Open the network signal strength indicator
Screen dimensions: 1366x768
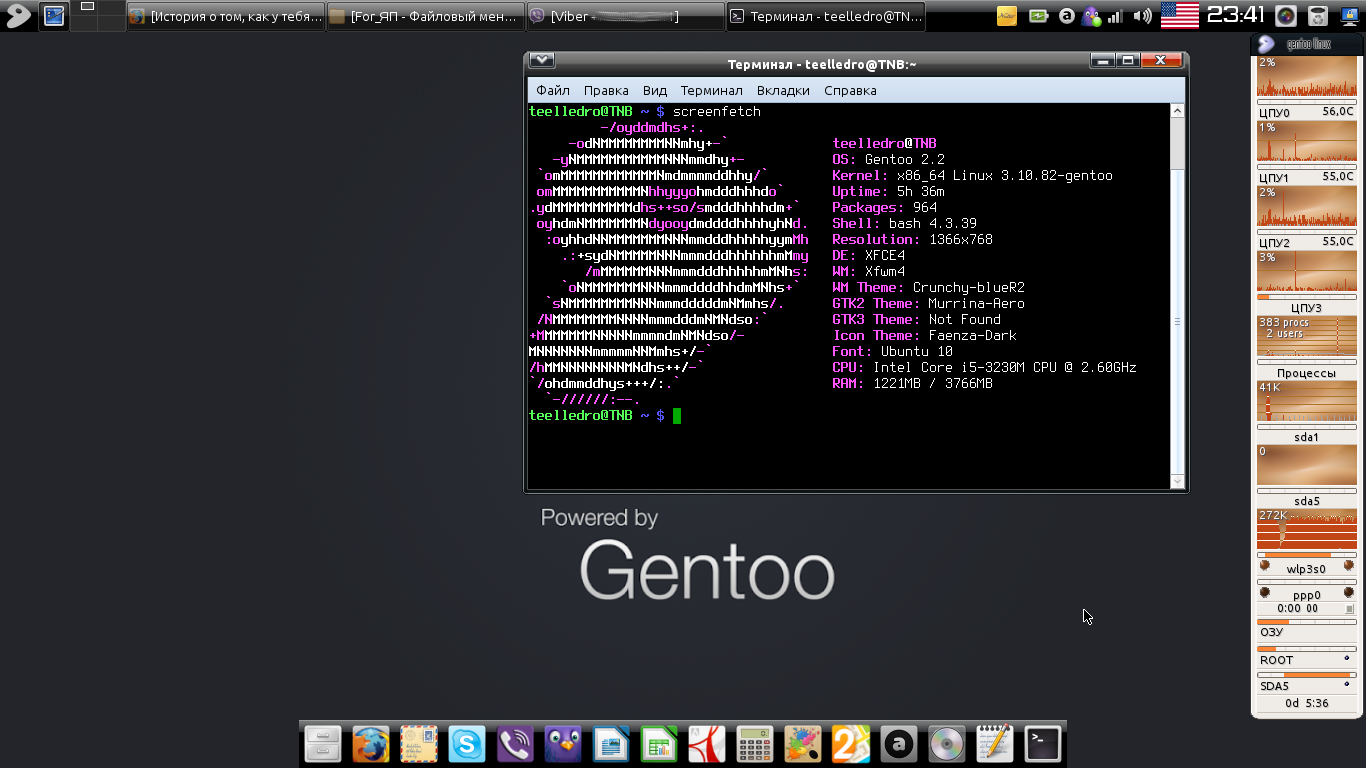(x=1114, y=16)
